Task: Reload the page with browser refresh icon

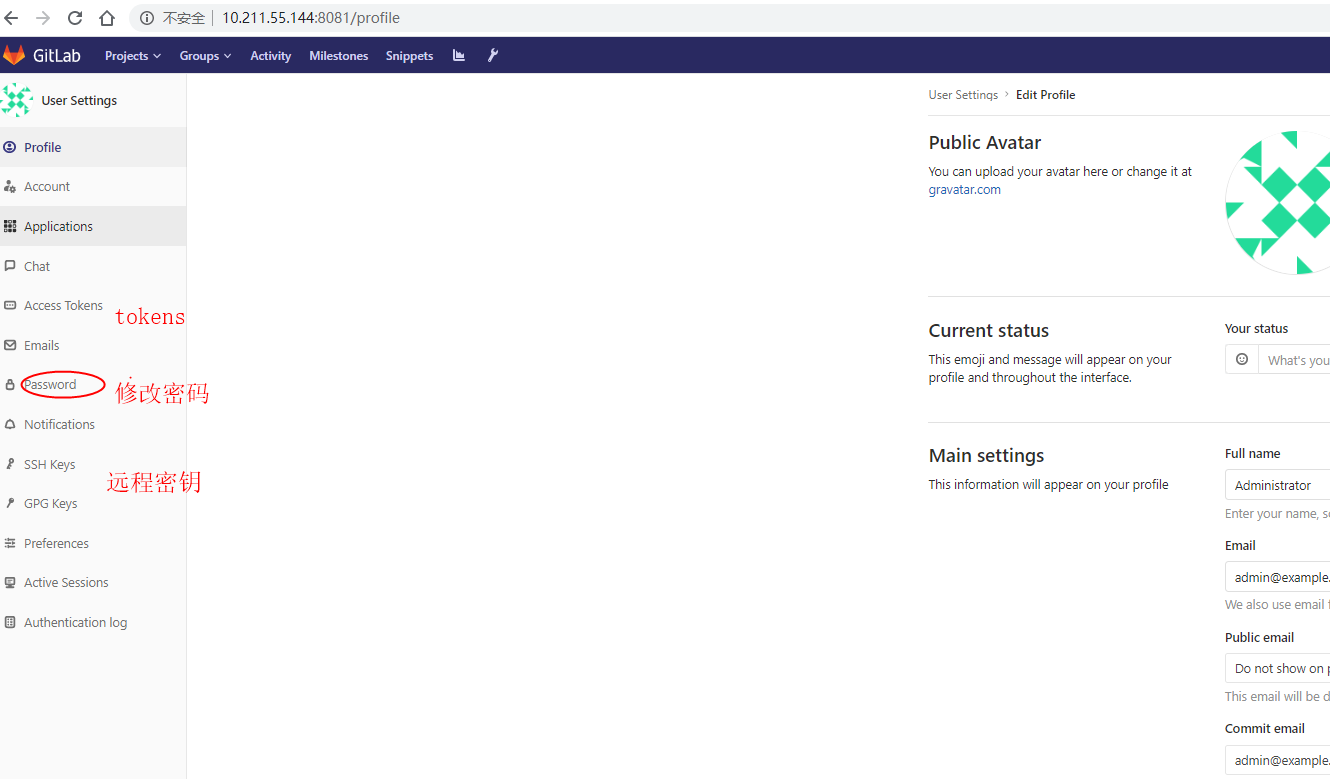Action: pyautogui.click(x=75, y=18)
